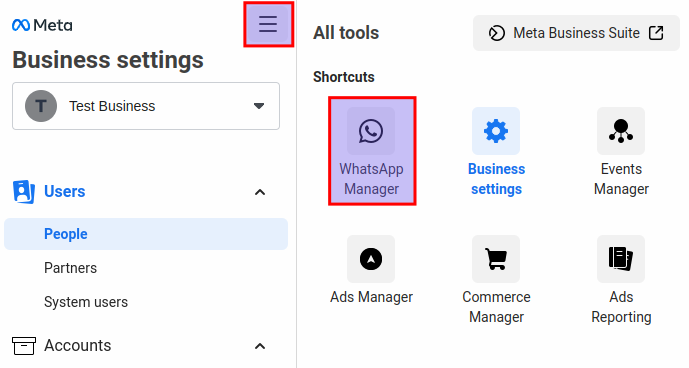Click the Accounts archive box icon

coord(24,346)
